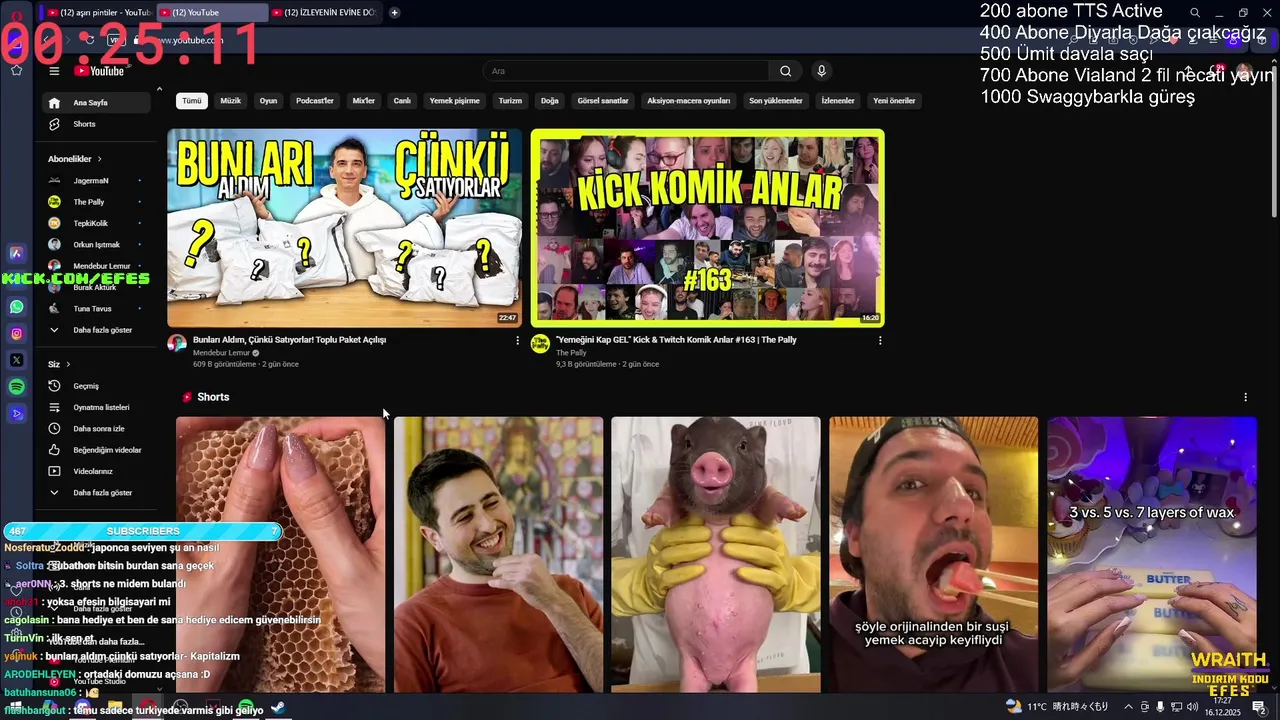Viewport: 1280px width, 720px height.
Task: Select the Tümü filter chip
Action: pyautogui.click(x=192, y=101)
